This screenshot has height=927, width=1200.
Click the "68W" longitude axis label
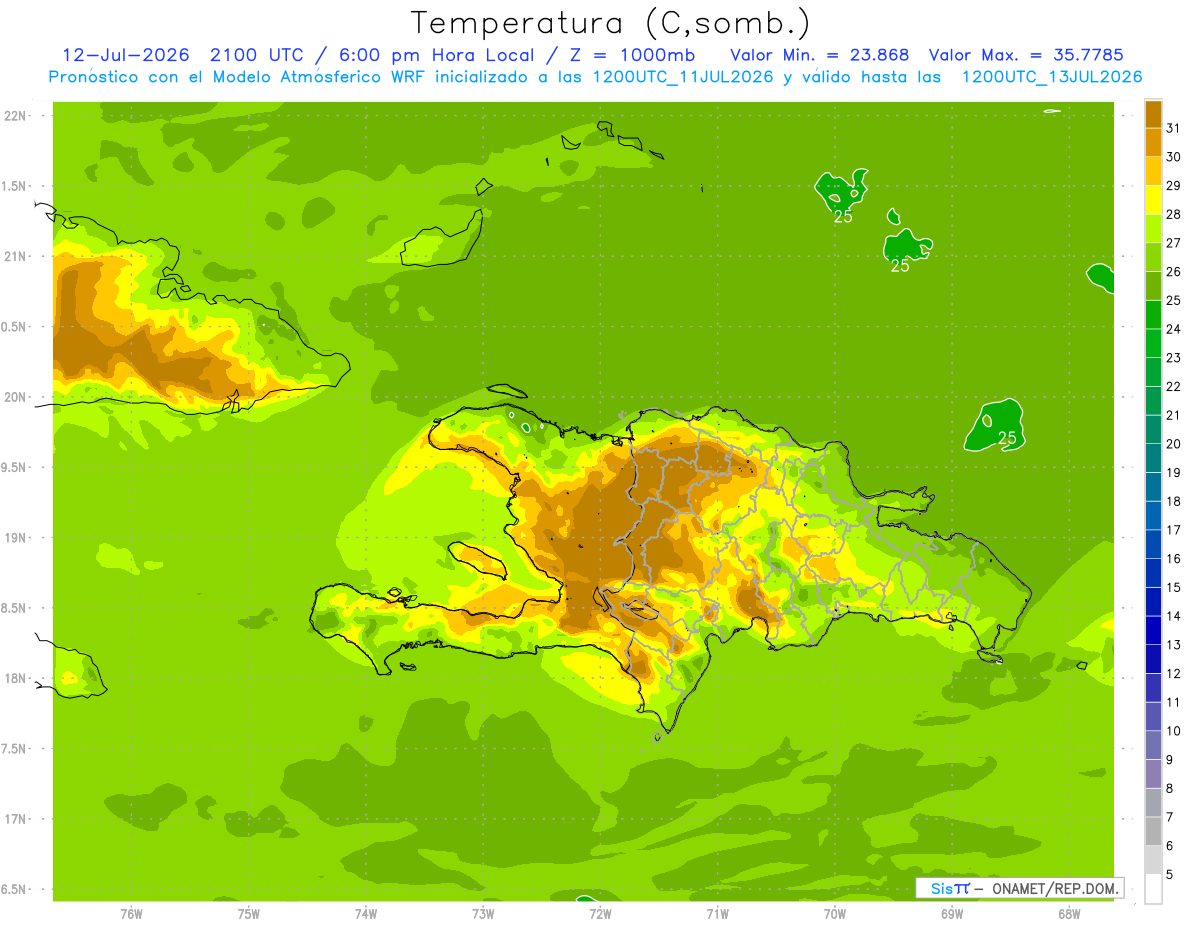click(1069, 913)
